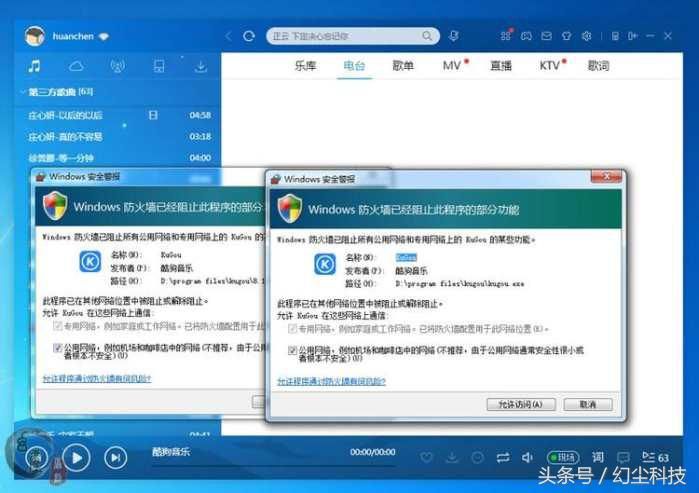The image size is (699, 493).
Task: Toggle private network checkbox in front dialog
Action: click(x=292, y=329)
